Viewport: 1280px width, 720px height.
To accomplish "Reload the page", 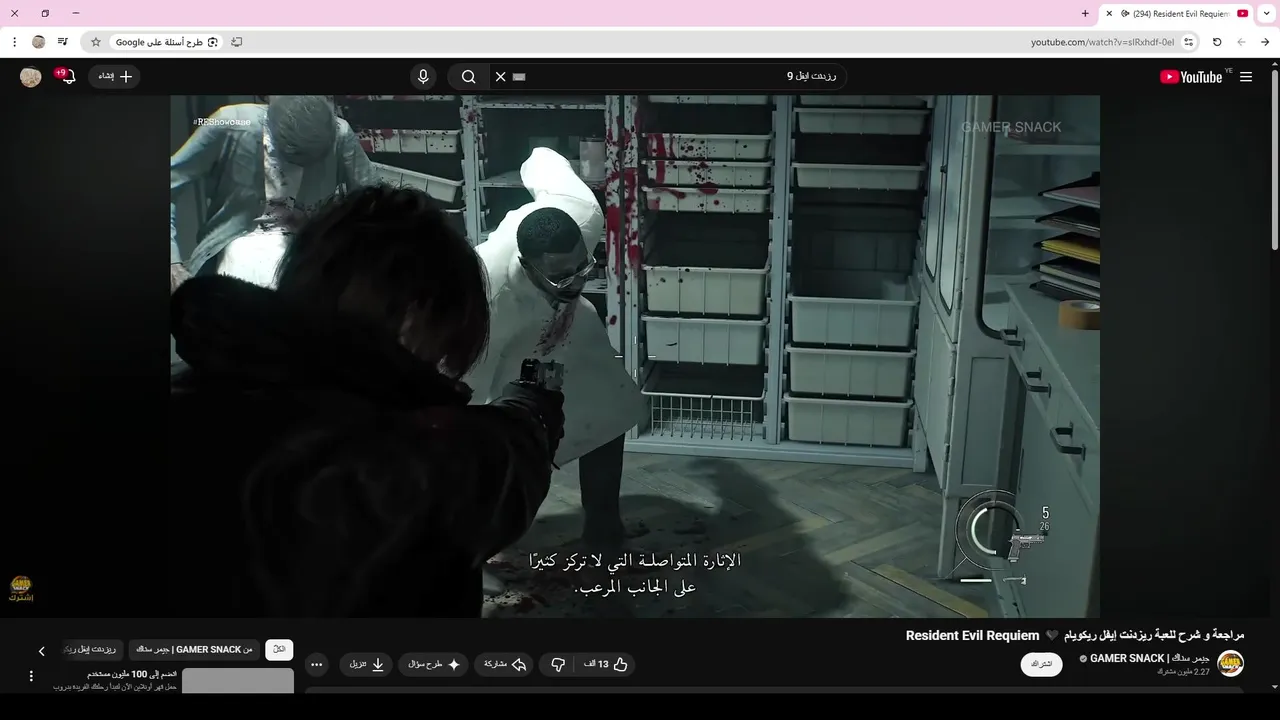I will (x=1217, y=42).
